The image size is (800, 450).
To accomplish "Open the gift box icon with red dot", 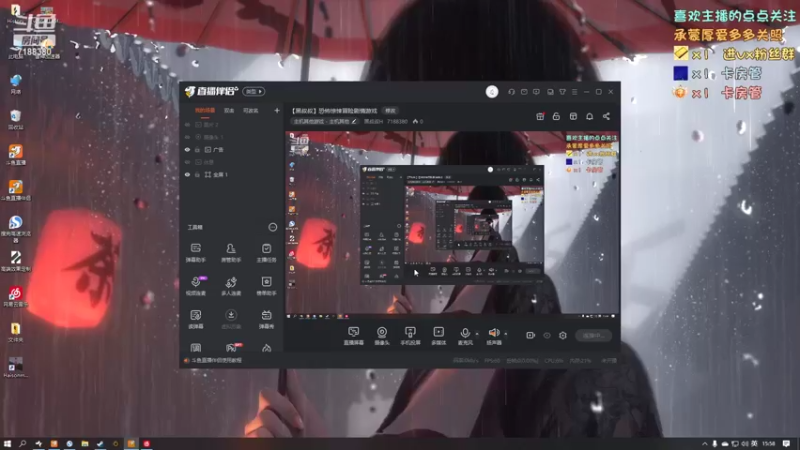I will (x=540, y=116).
